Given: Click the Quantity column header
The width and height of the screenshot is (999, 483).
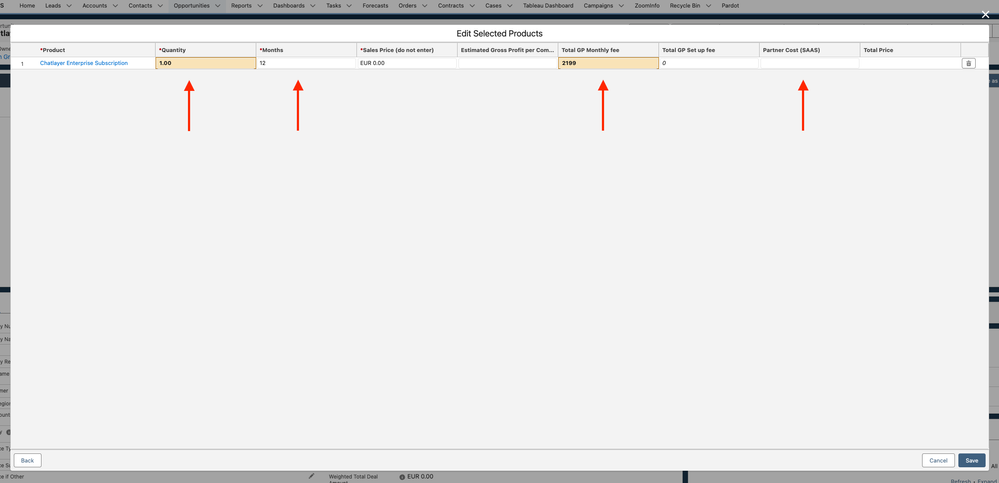Looking at the screenshot, I should click(x=206, y=50).
